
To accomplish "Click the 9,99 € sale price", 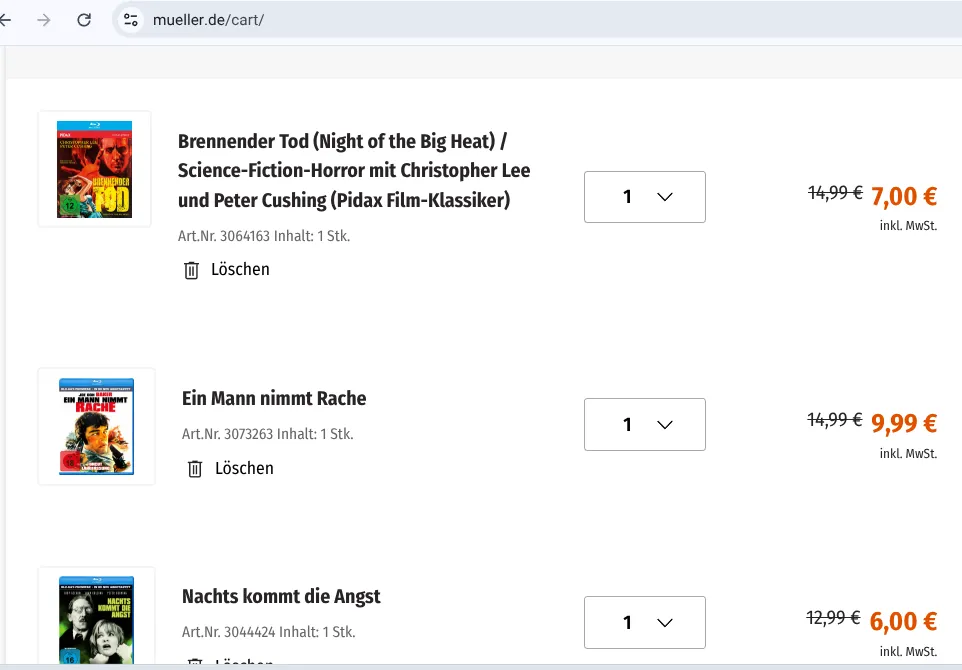I will [903, 424].
